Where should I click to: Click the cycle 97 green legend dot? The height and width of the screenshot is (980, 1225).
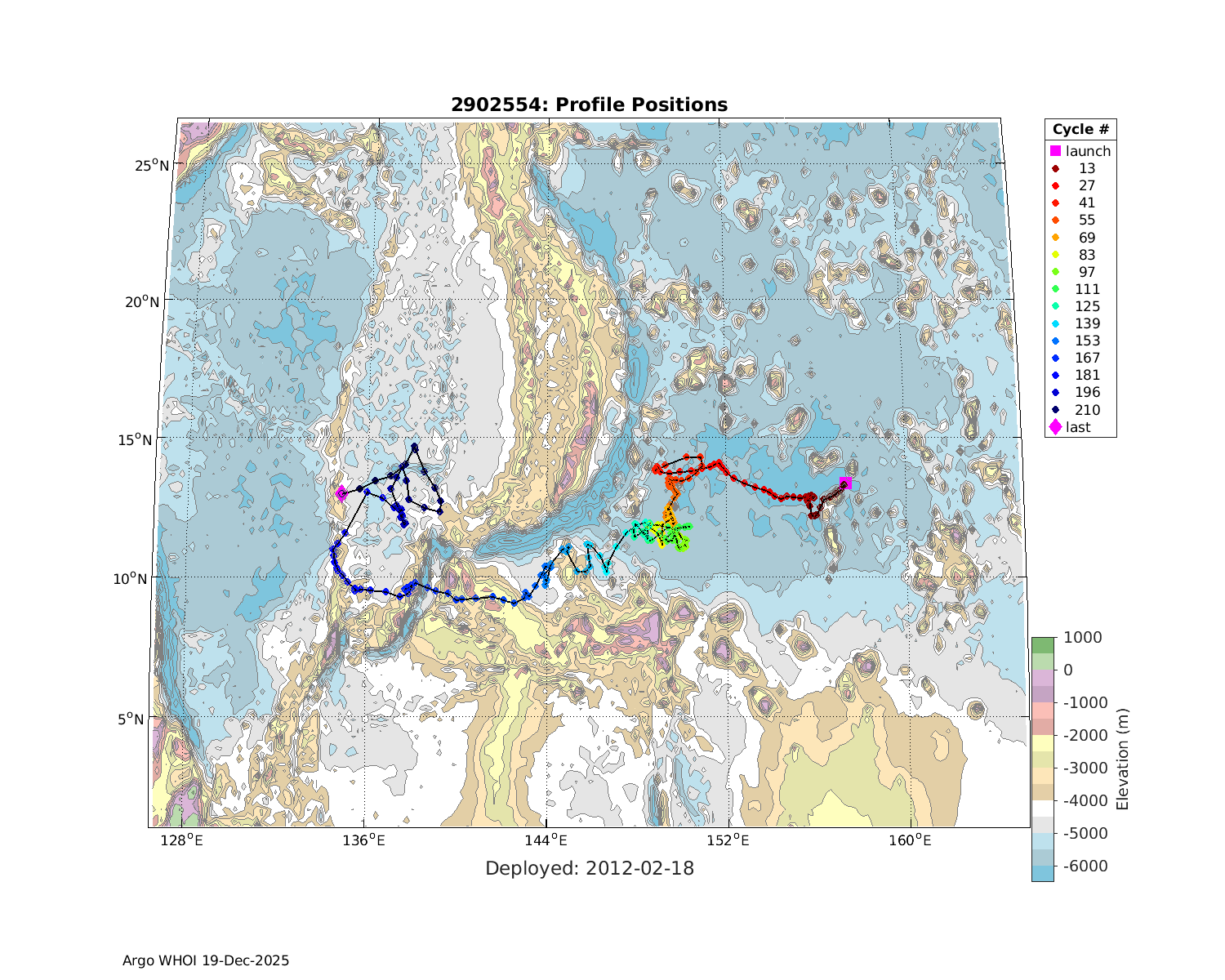[1055, 272]
